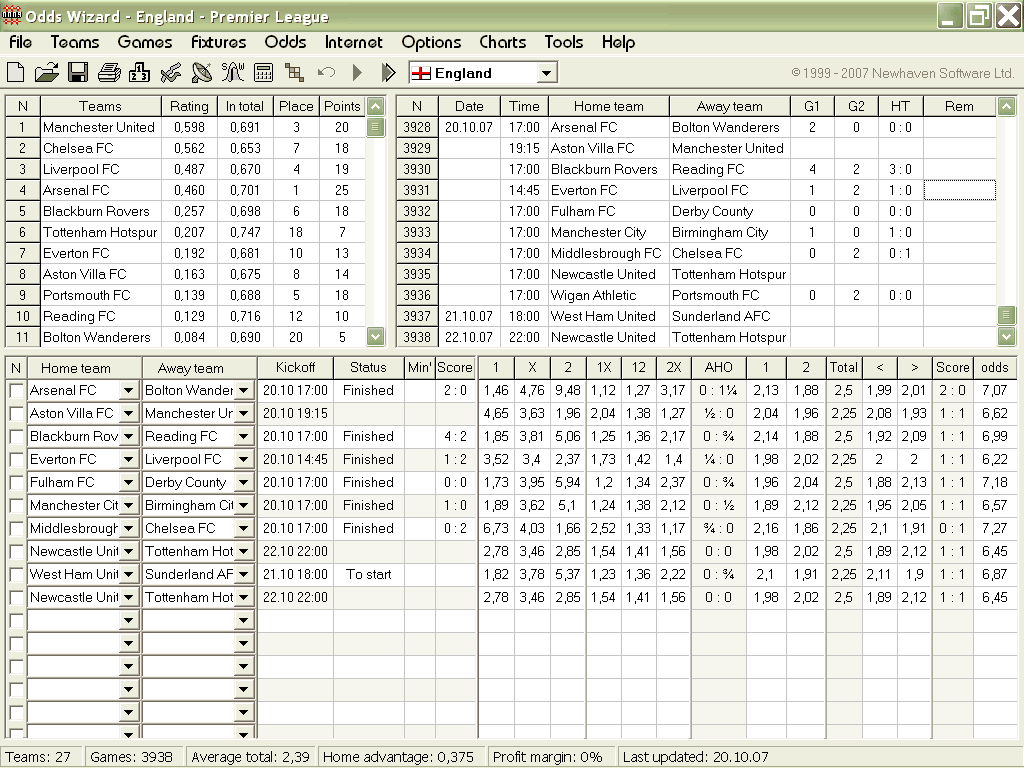Click the games list scrollbar thumb
The height and width of the screenshot is (768, 1024).
[x=1006, y=316]
